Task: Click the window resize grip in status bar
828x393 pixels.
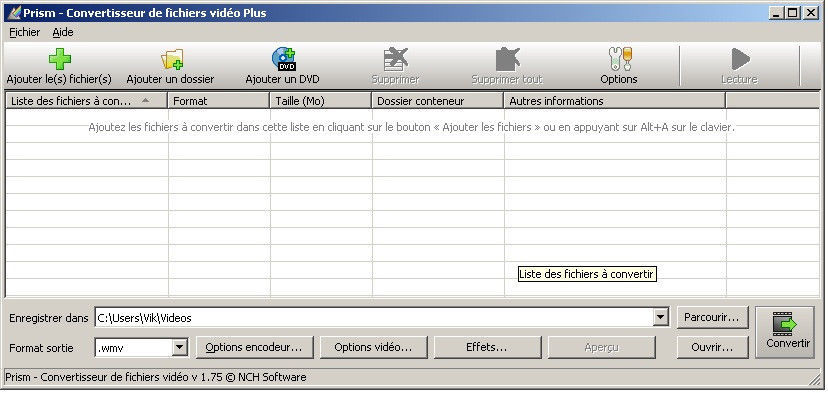Action: (x=814, y=379)
